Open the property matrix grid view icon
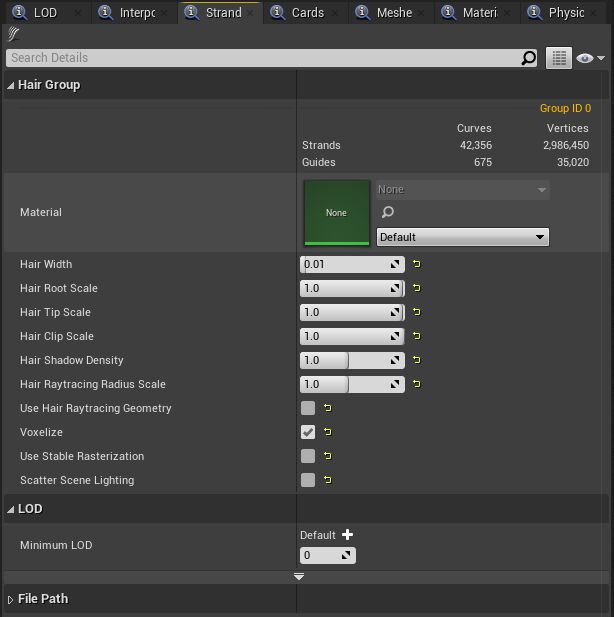 click(x=558, y=58)
